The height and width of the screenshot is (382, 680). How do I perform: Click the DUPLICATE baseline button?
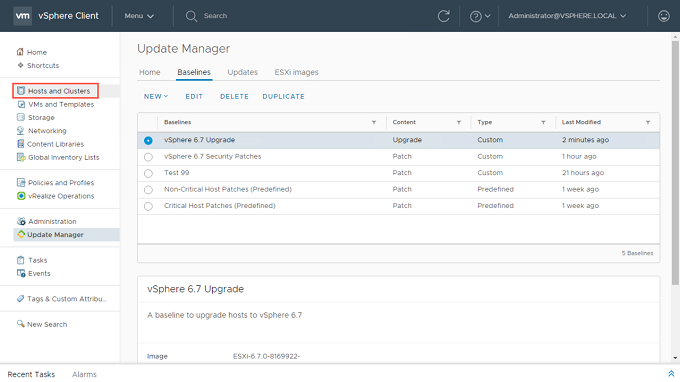tap(284, 96)
